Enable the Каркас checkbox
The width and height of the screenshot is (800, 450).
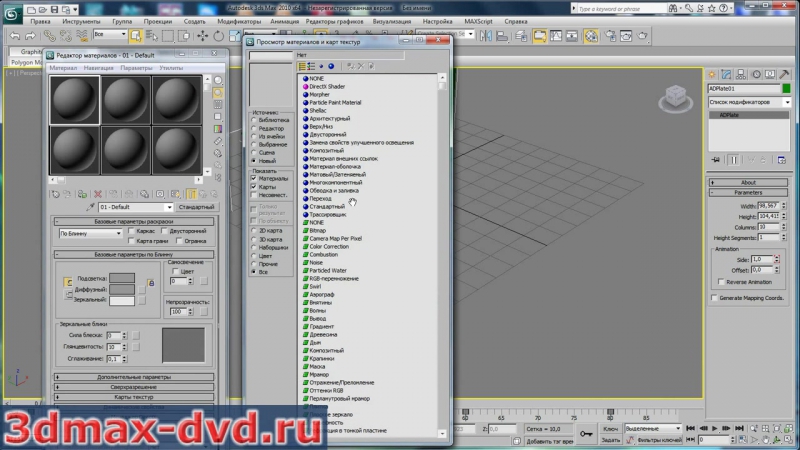(x=131, y=231)
